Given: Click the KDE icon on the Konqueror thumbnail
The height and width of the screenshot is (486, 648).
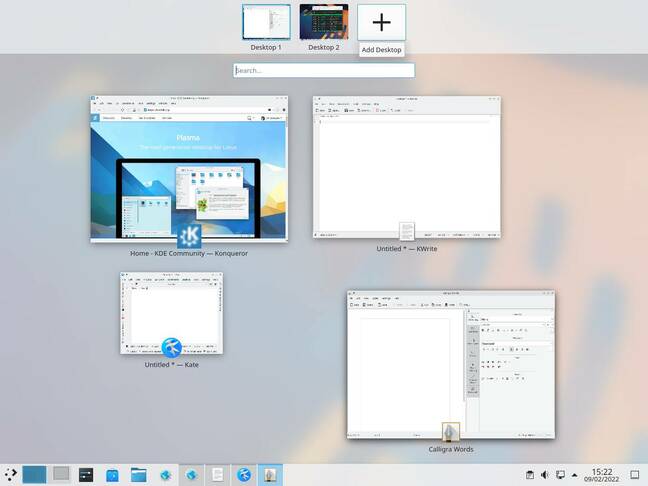Looking at the screenshot, I should click(189, 236).
